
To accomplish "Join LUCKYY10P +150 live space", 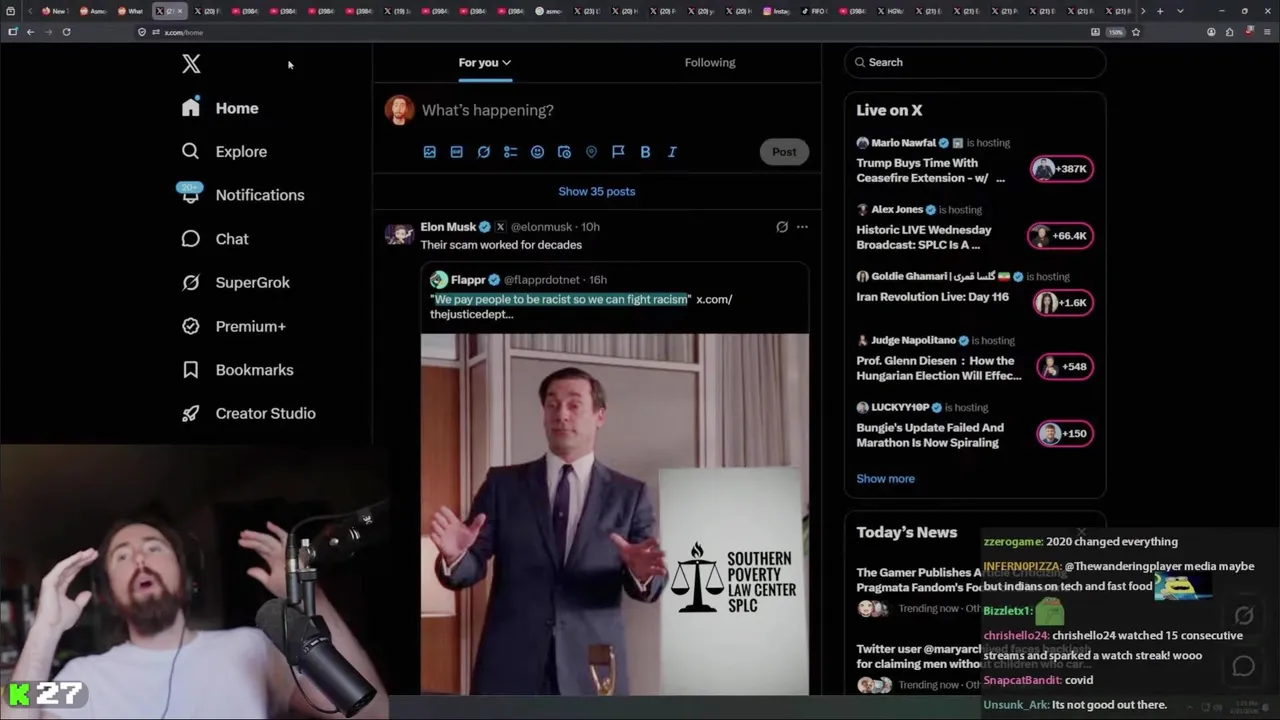I will pyautogui.click(x=1064, y=434).
